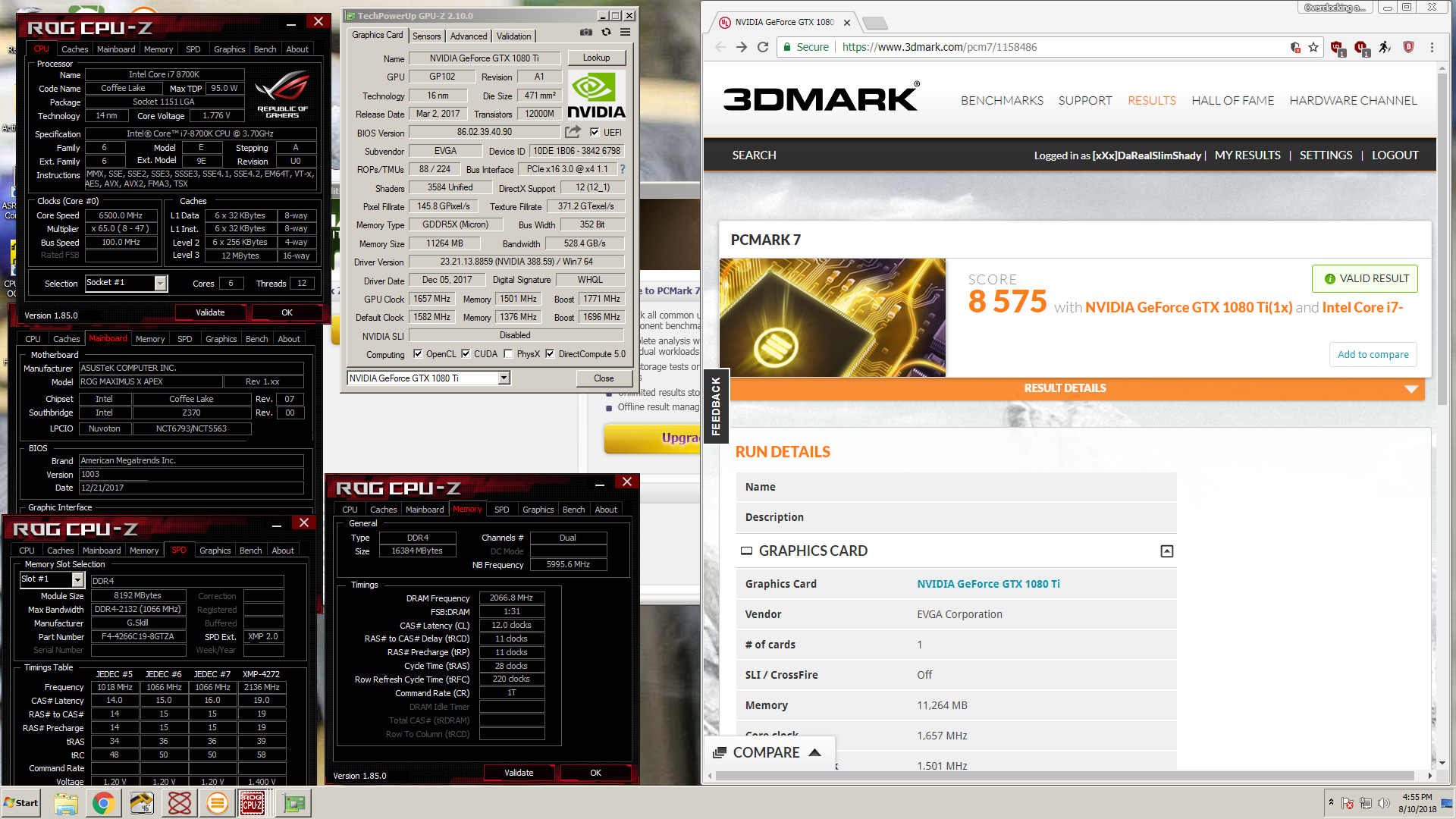Screen dimensions: 1456x819
Task: Open ROG CPU-Z from the taskbar
Action: 253,803
